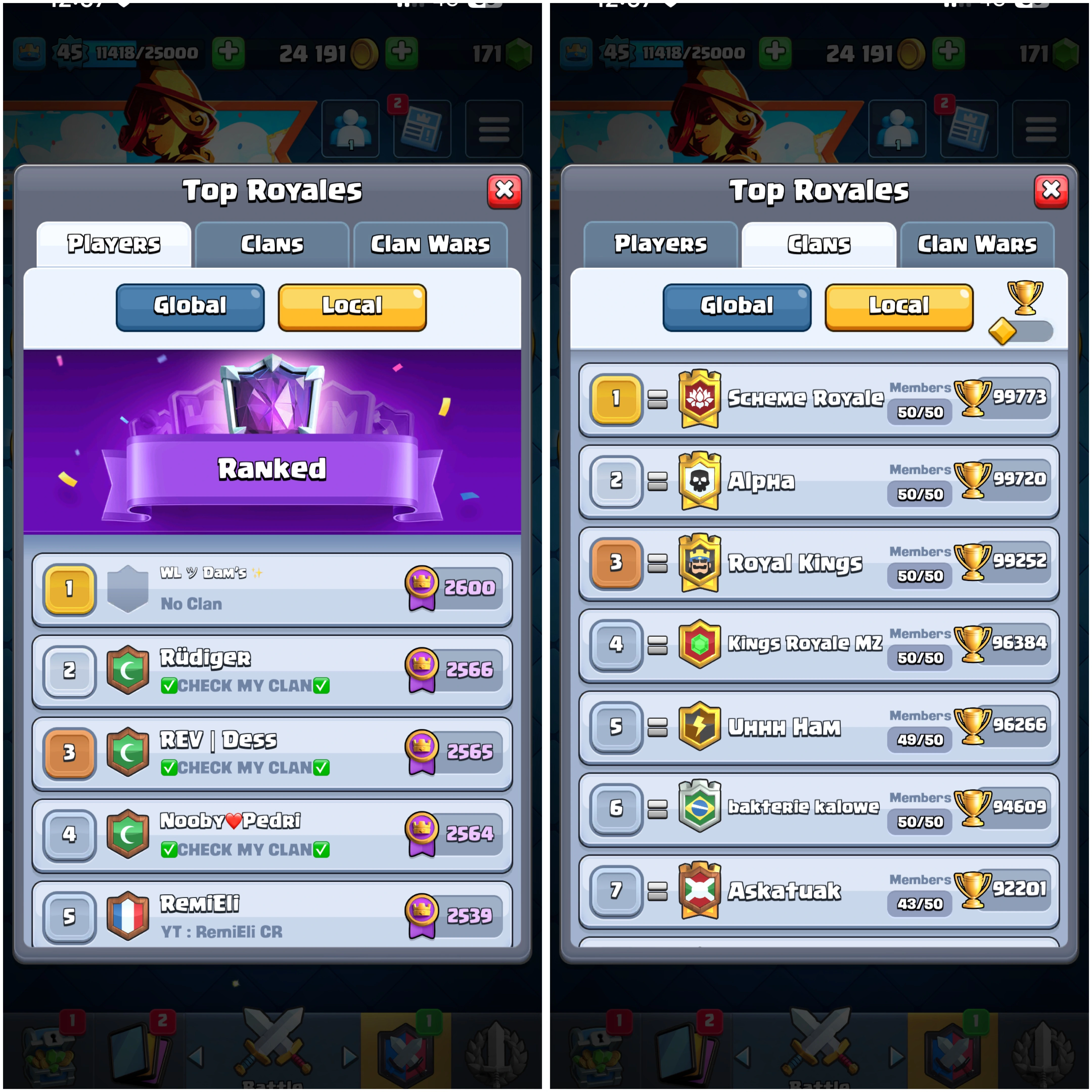1092x1092 pixels.
Task: Tap the Alpha skull clan badge
Action: click(700, 481)
